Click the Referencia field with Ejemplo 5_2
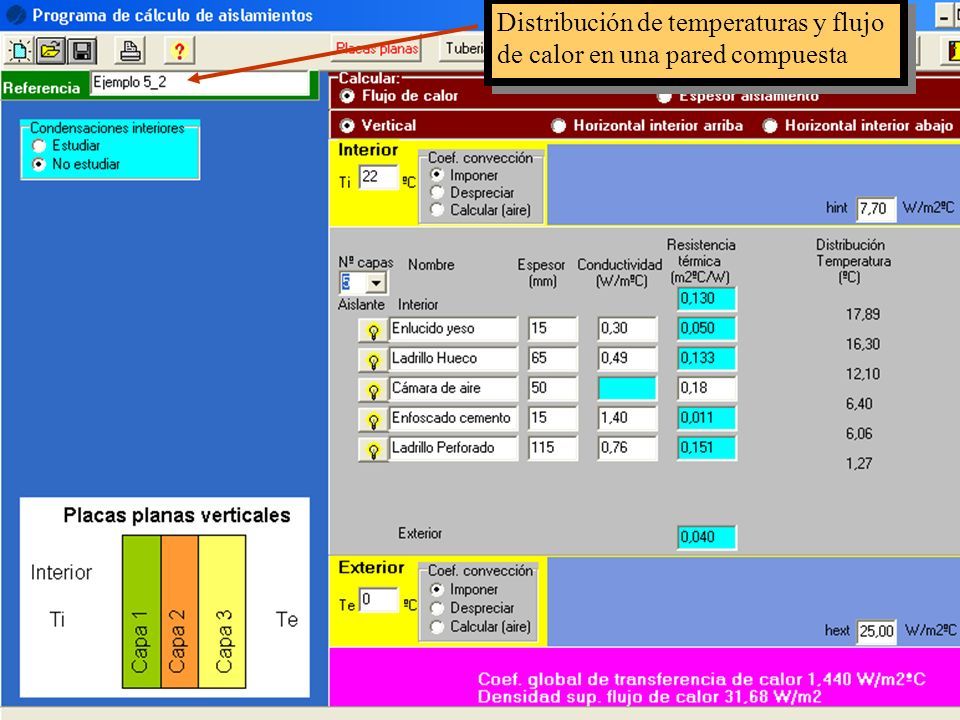Screen dimensions: 960x720 [200, 83]
